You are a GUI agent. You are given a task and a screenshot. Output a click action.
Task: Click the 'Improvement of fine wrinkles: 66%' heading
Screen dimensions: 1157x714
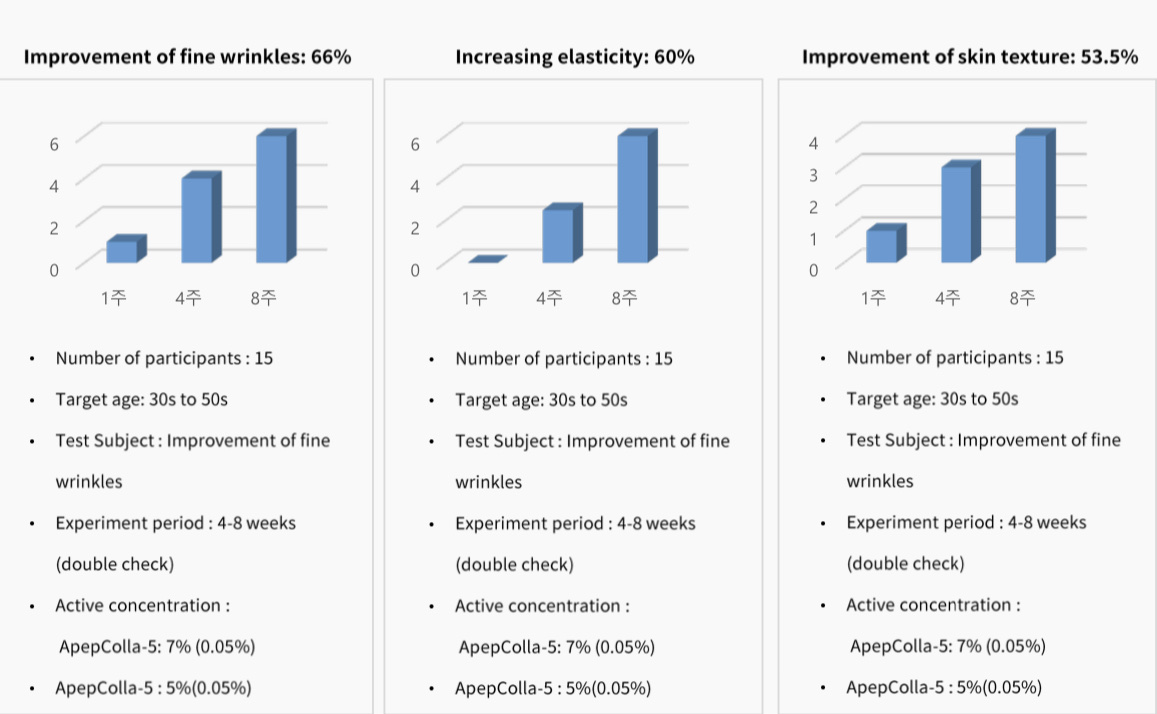coord(187,57)
